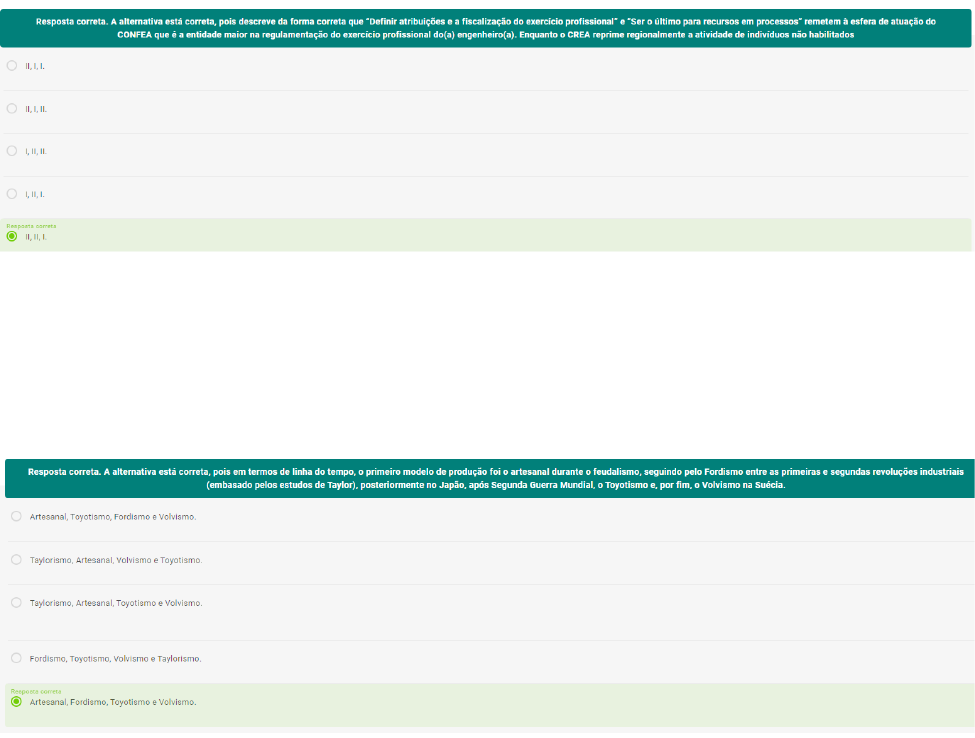Click the green selected radio for "II, II, I."
975x738 pixels.
point(12,237)
